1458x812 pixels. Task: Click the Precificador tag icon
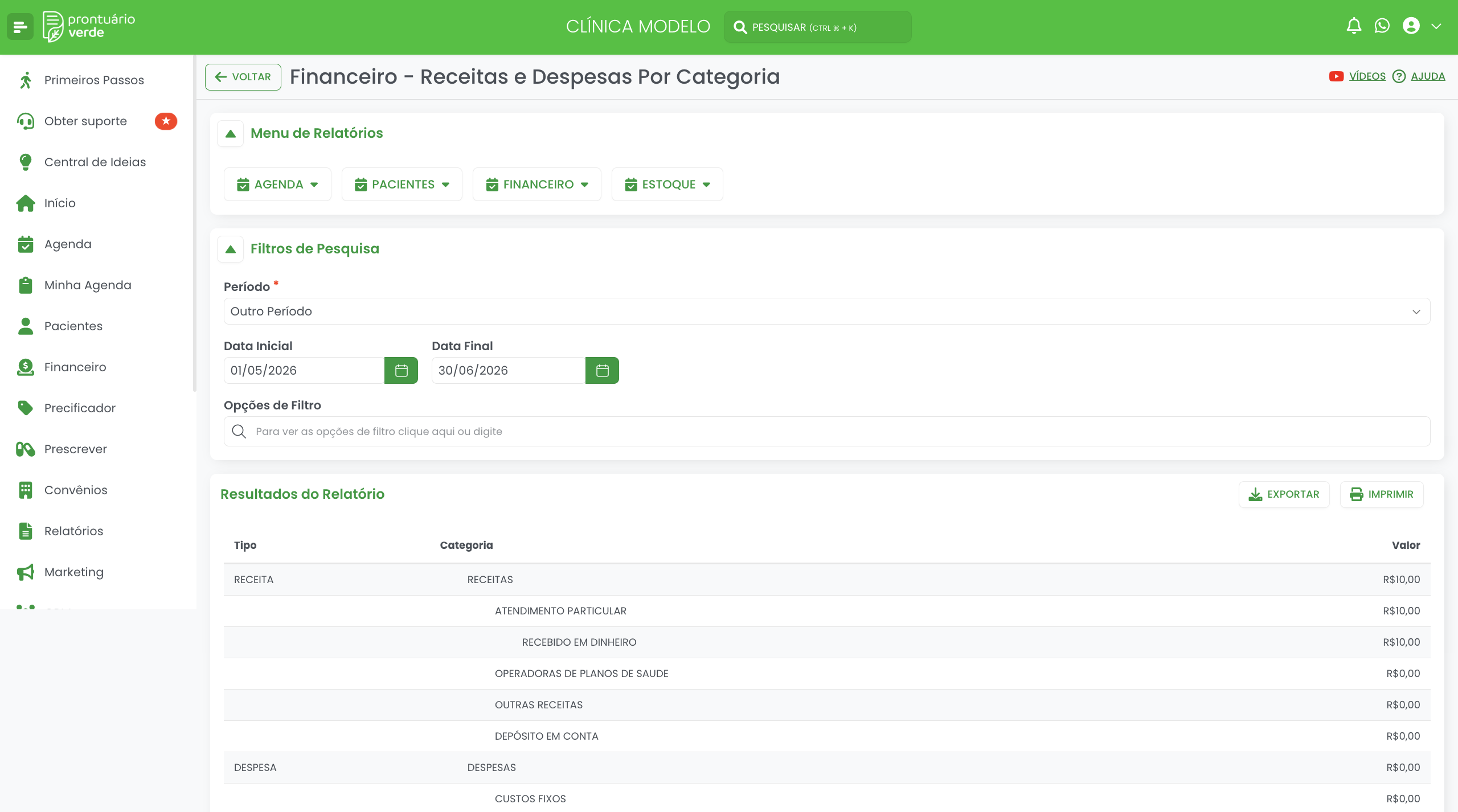25,408
